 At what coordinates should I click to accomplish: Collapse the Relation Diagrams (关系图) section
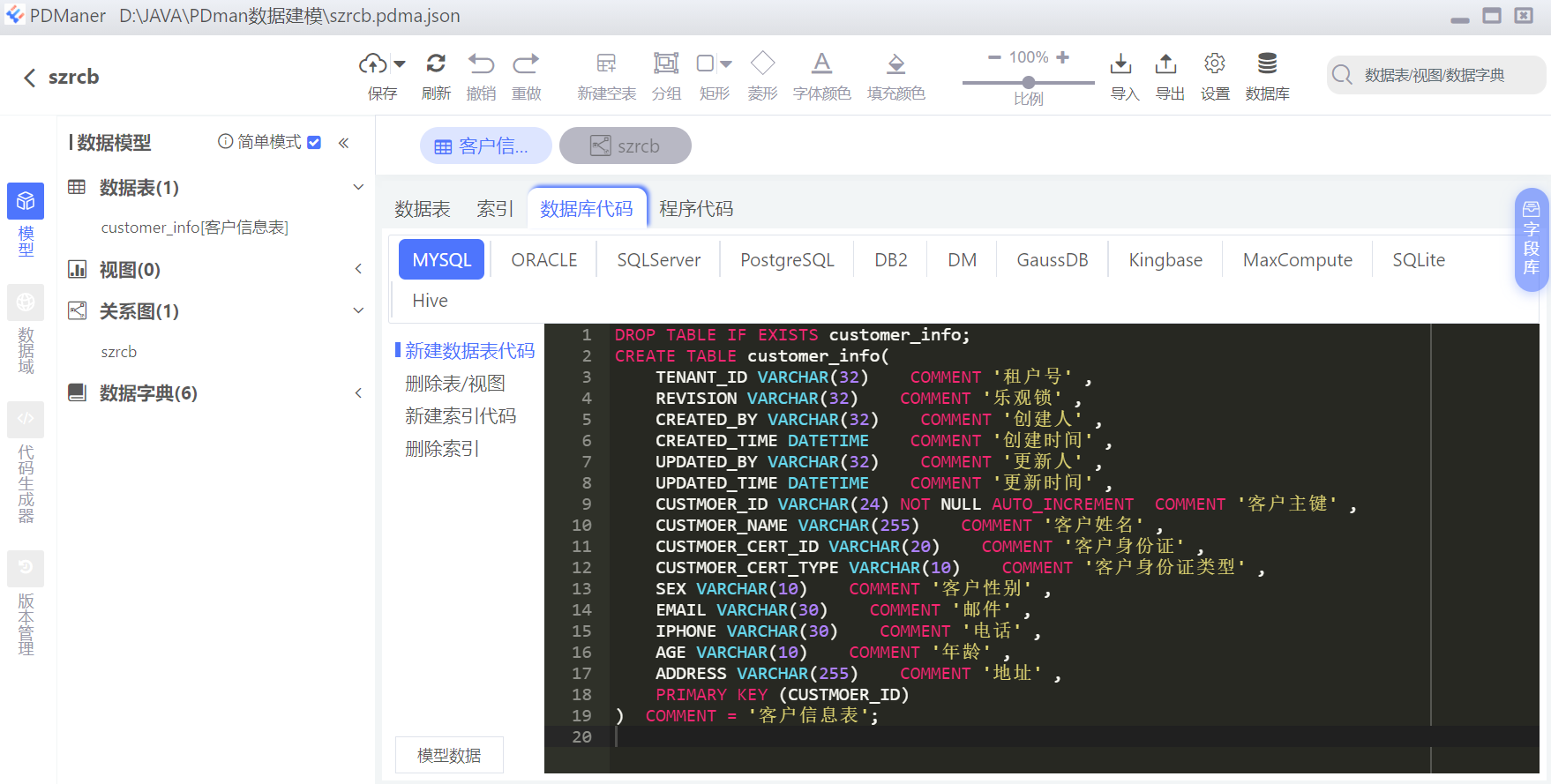(x=358, y=310)
